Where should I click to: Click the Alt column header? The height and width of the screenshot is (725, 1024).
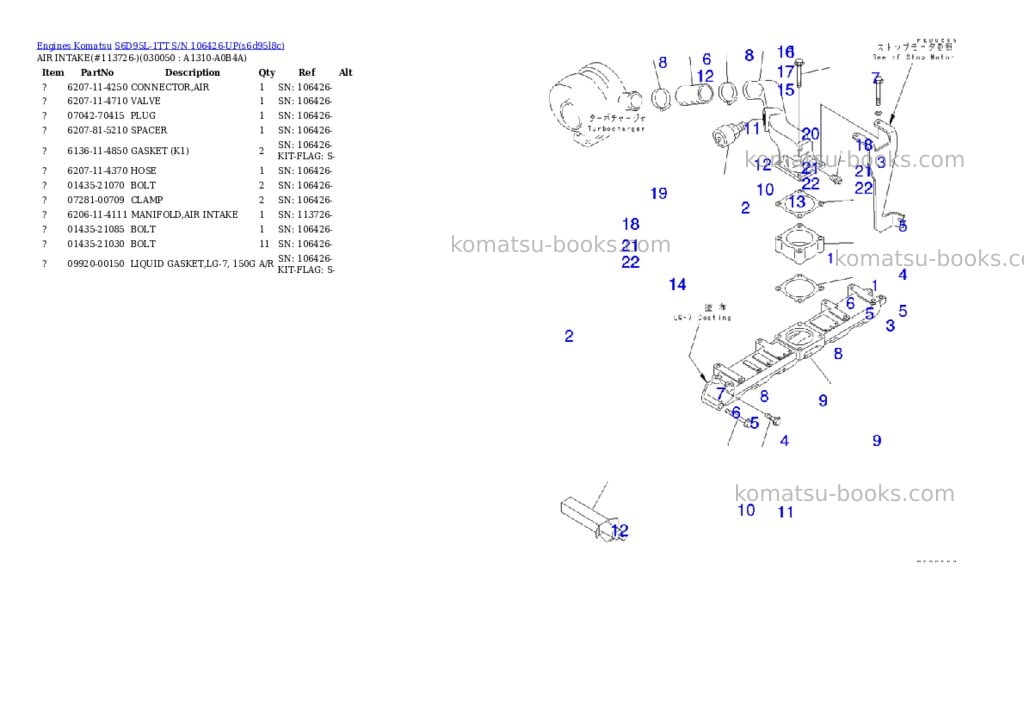point(345,72)
